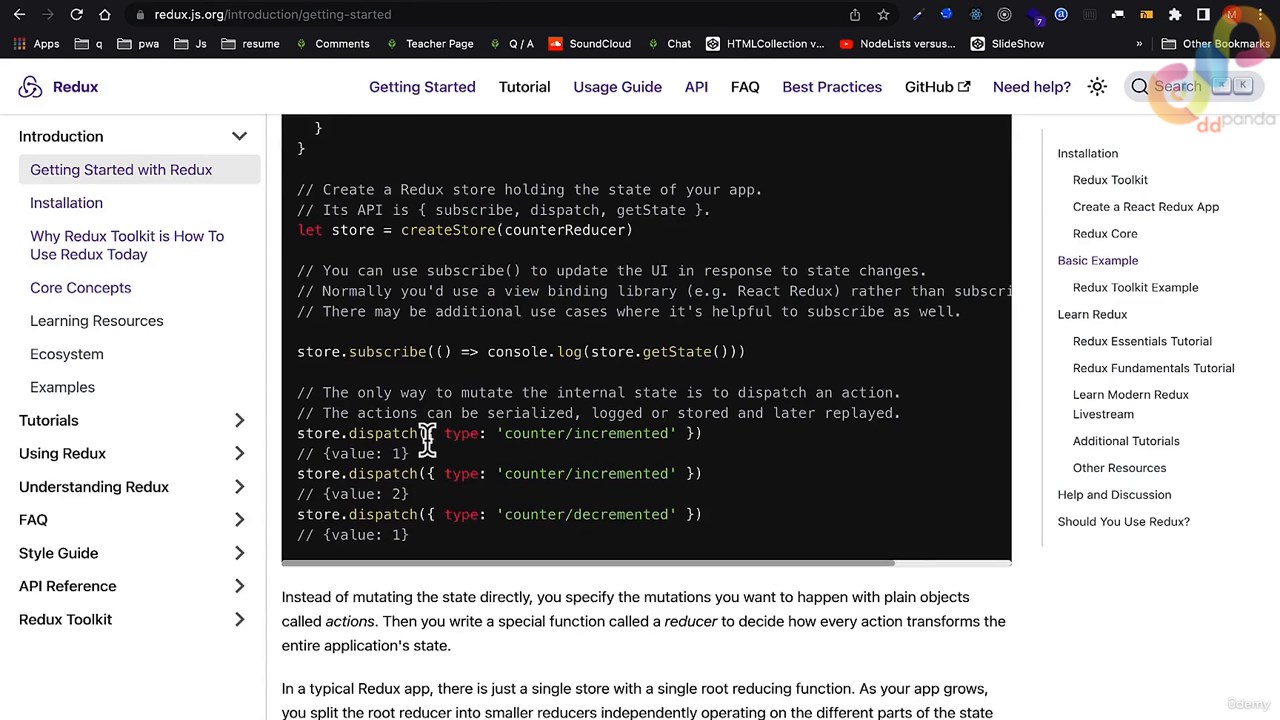Expand the Using Redux sidebar chevron

[239, 453]
